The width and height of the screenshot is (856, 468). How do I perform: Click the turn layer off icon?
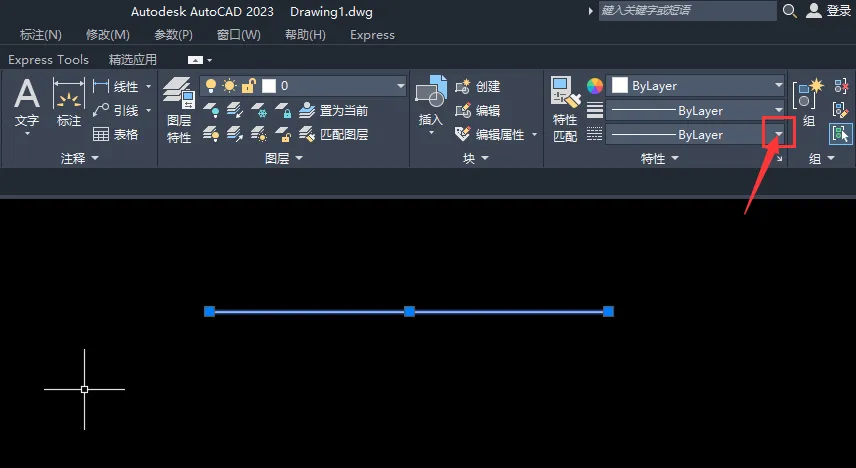click(x=211, y=110)
